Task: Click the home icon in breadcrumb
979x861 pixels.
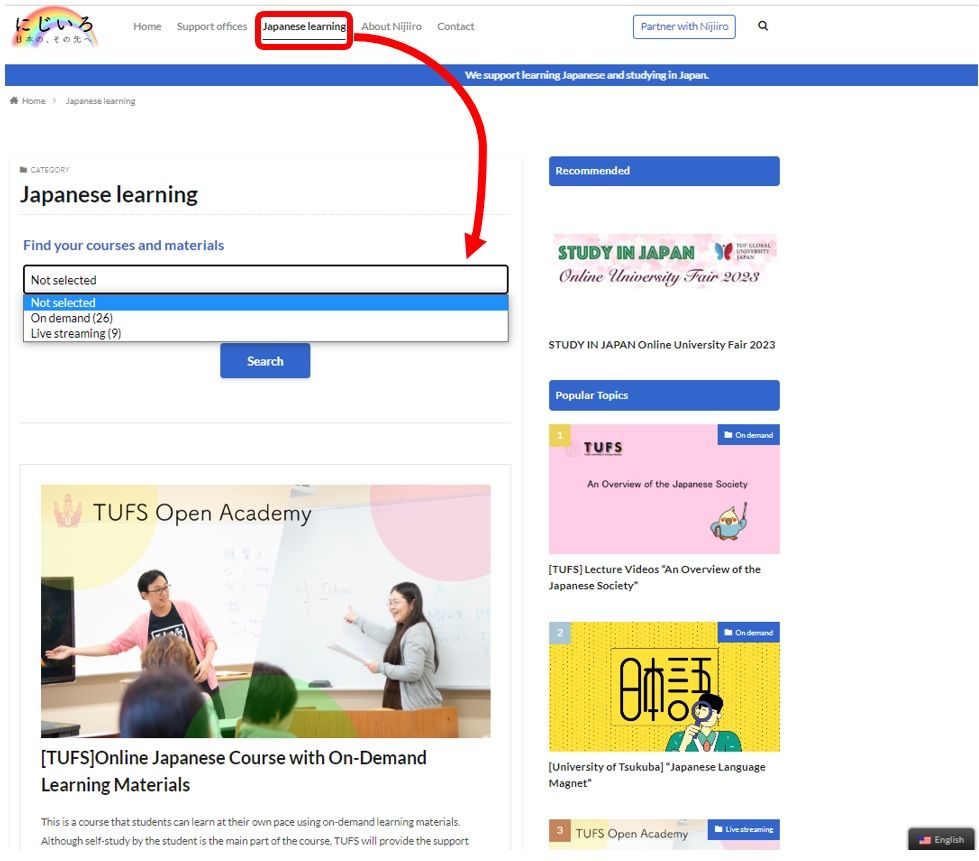Action: (14, 101)
